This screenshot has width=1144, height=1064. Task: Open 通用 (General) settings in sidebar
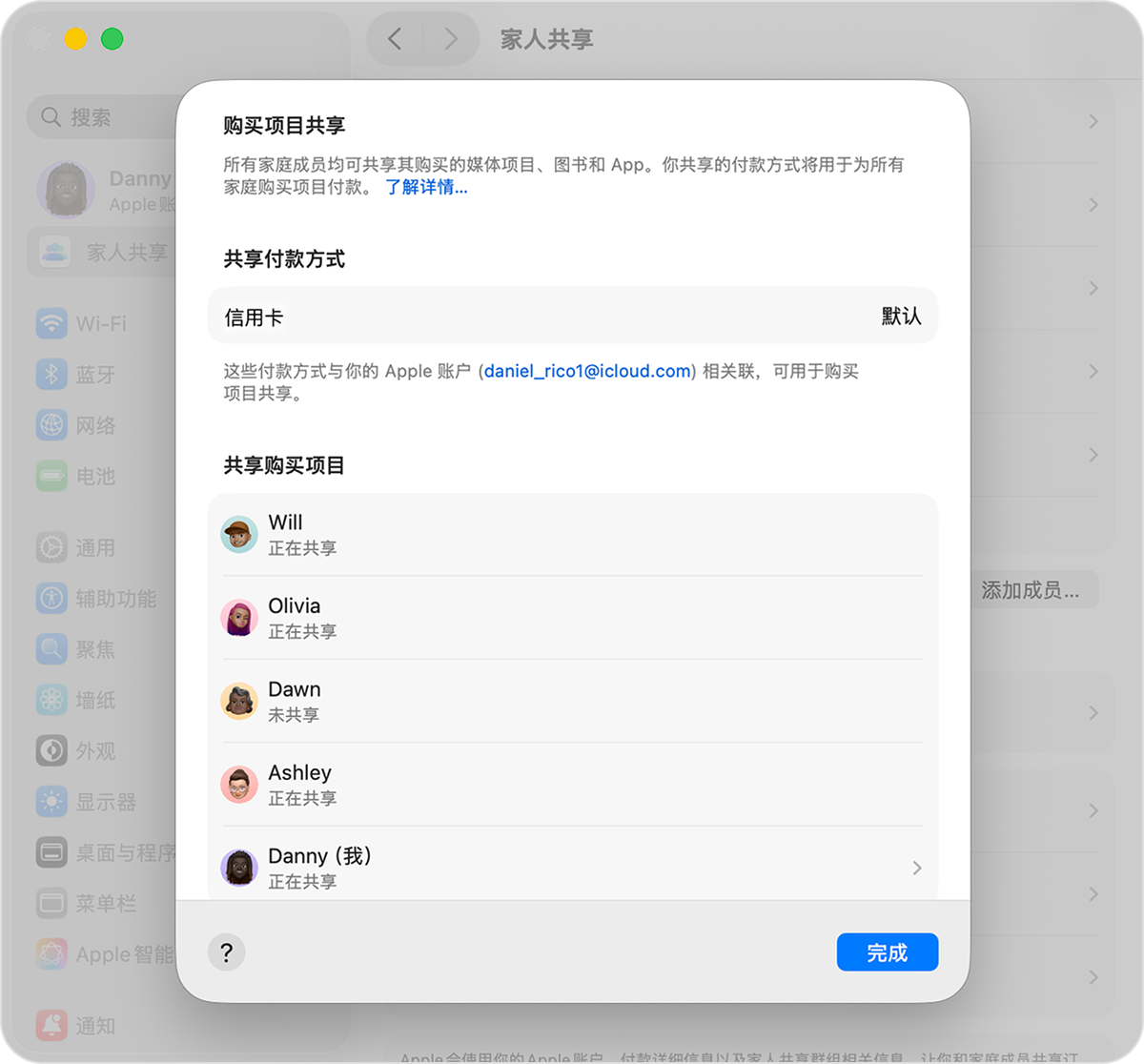[51, 547]
